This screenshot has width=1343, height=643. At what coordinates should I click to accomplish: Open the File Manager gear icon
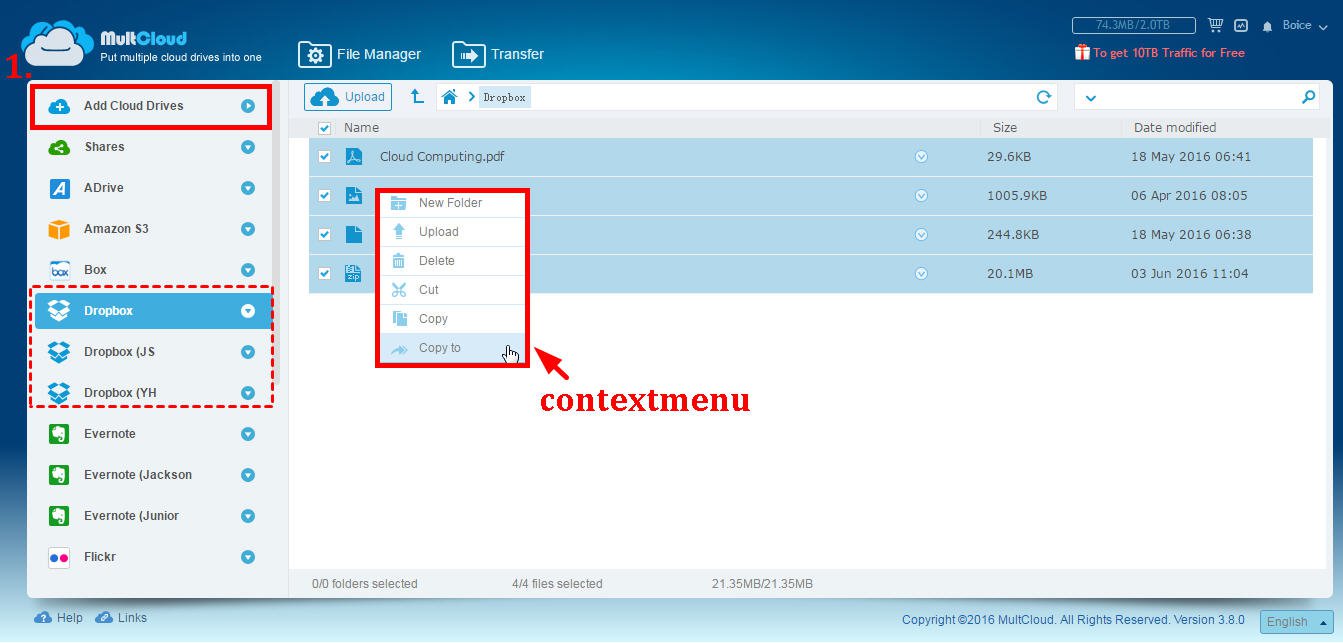click(x=315, y=54)
